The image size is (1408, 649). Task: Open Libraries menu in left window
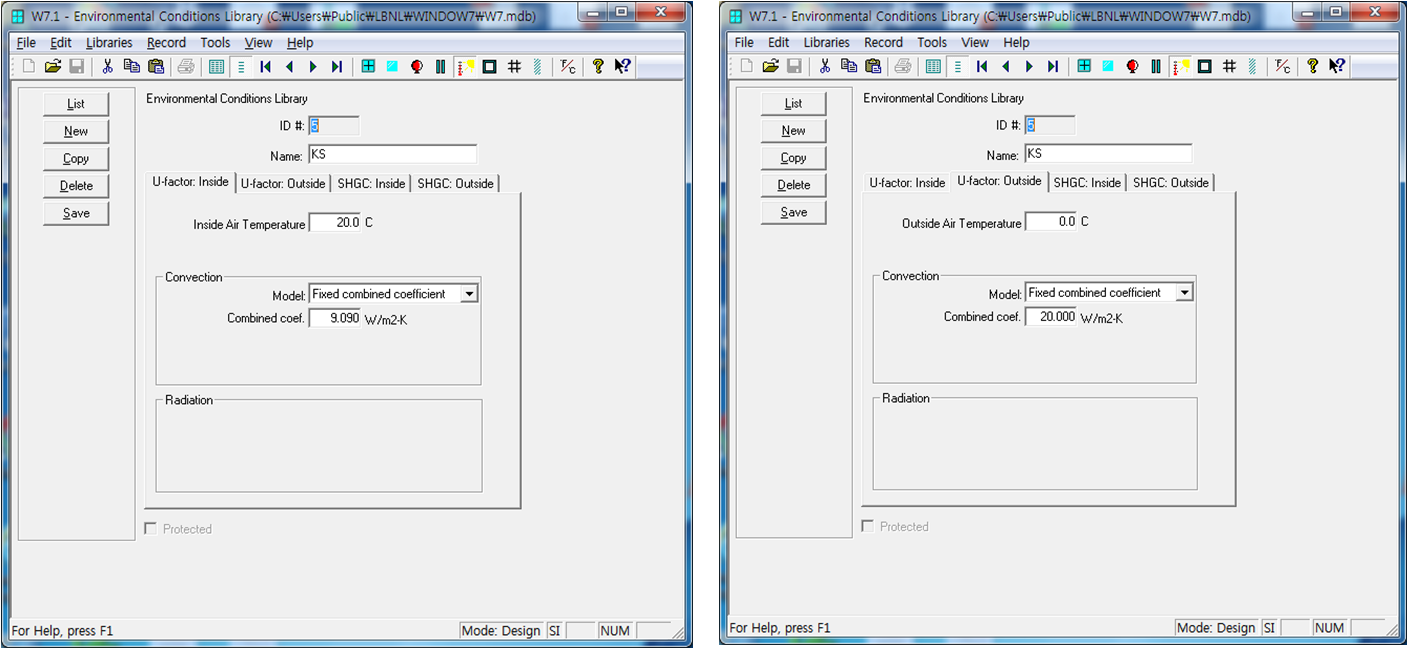pos(109,43)
